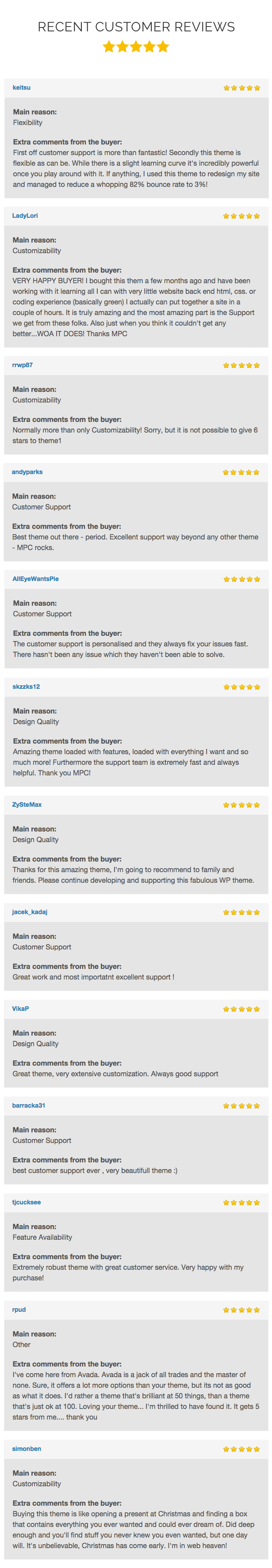
Task: Click the star rating on jacek_kadaj's review
Action: (241, 912)
